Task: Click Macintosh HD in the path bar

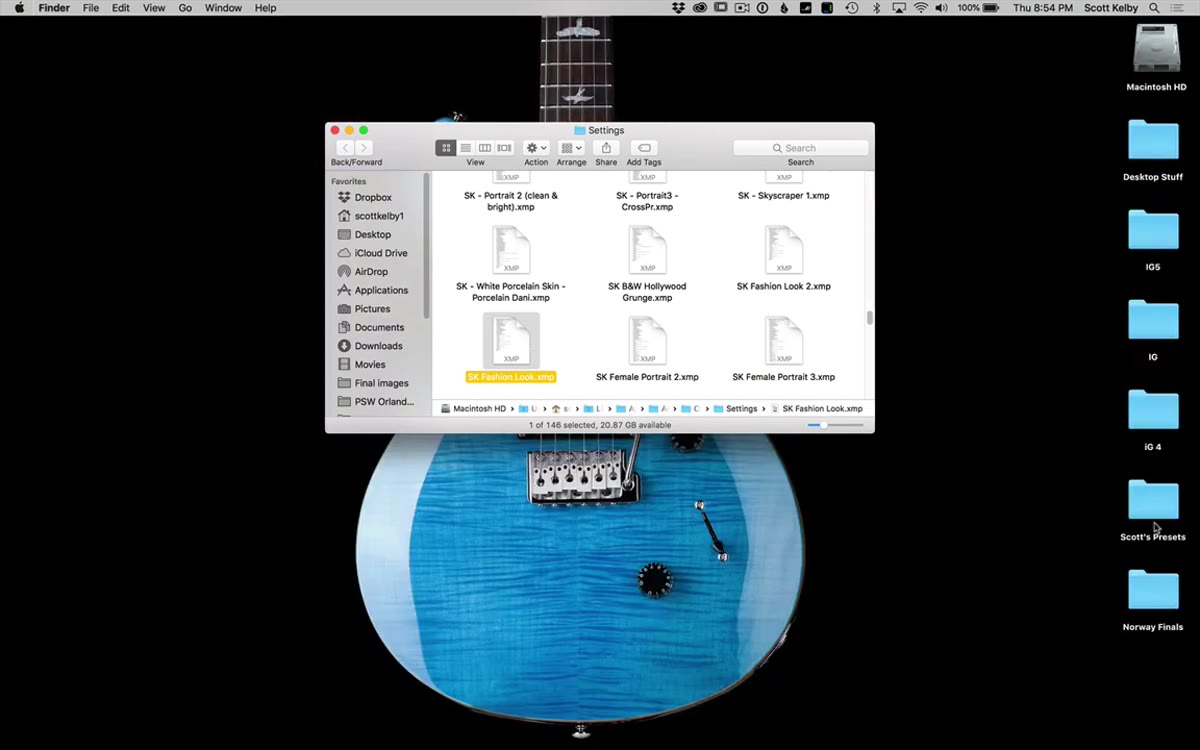Action: point(472,409)
